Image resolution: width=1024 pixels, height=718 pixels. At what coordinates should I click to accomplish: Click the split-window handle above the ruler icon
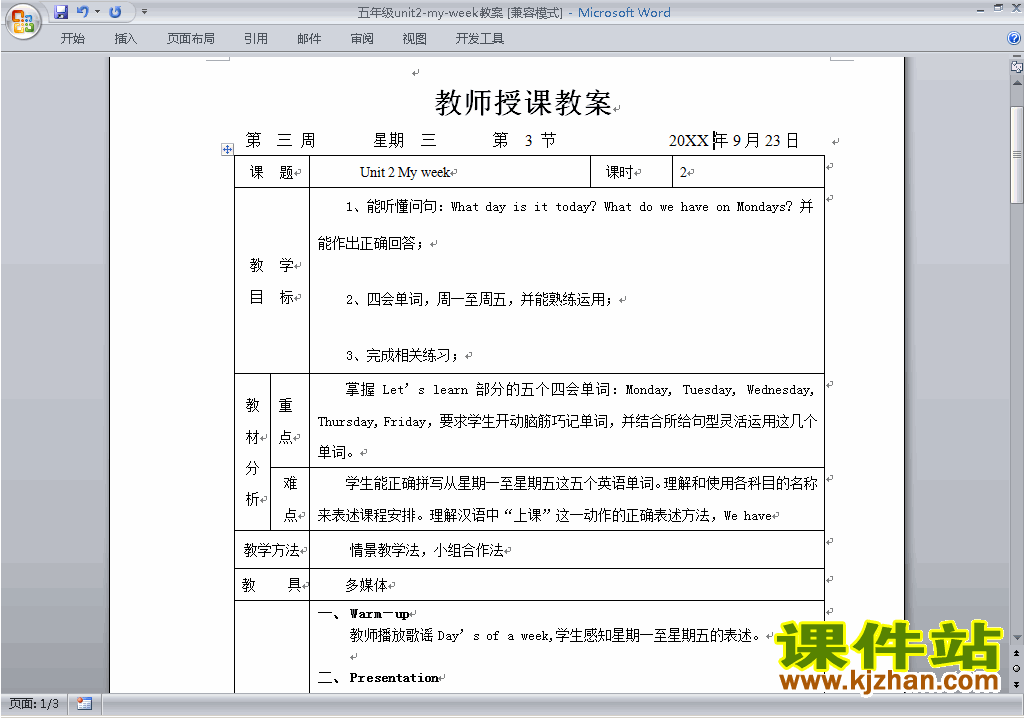click(x=1016, y=56)
